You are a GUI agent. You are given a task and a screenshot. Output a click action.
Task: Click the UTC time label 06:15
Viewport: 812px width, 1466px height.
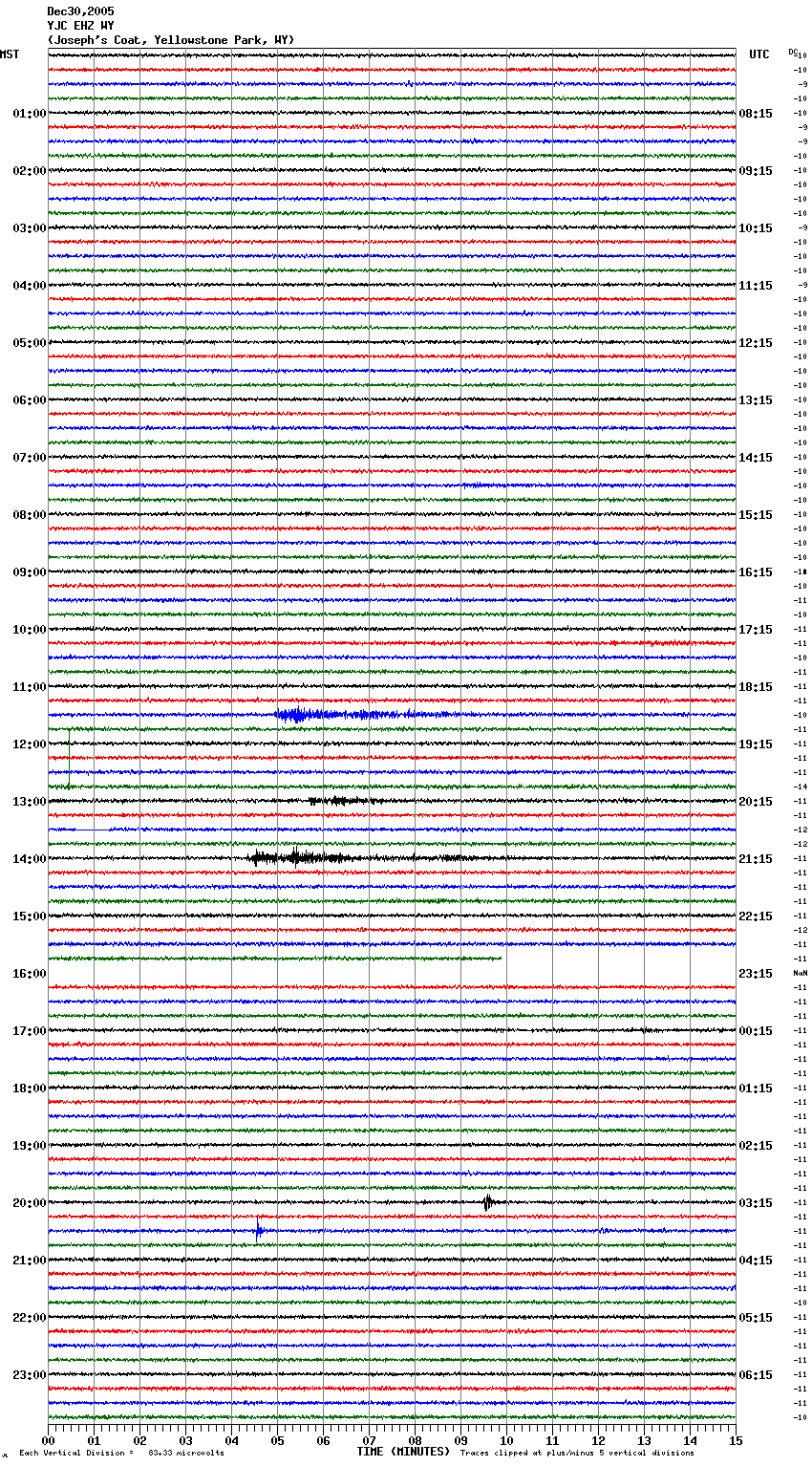pos(756,1375)
